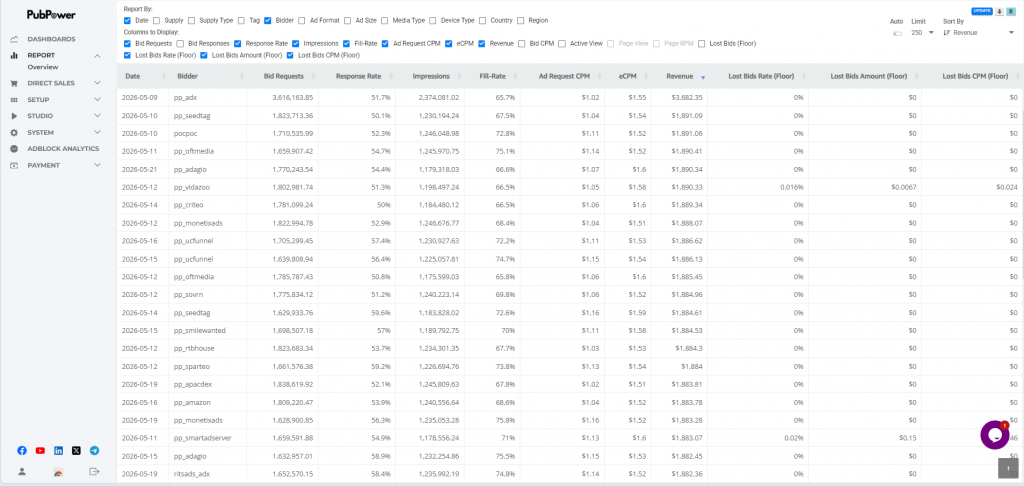
Task: Click the Setup grid icon
Action: [14, 100]
